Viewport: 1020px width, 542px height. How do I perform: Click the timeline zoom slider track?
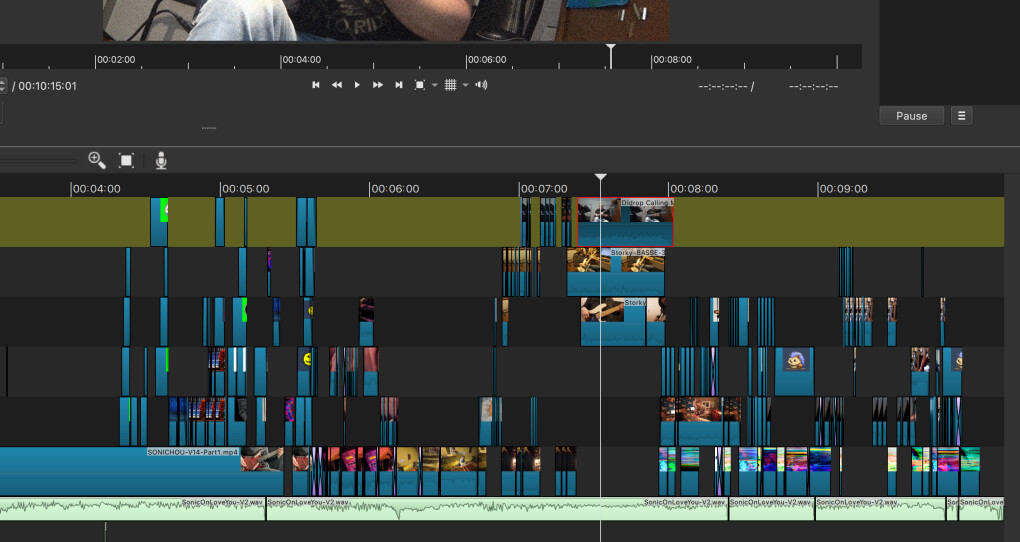tap(39, 160)
